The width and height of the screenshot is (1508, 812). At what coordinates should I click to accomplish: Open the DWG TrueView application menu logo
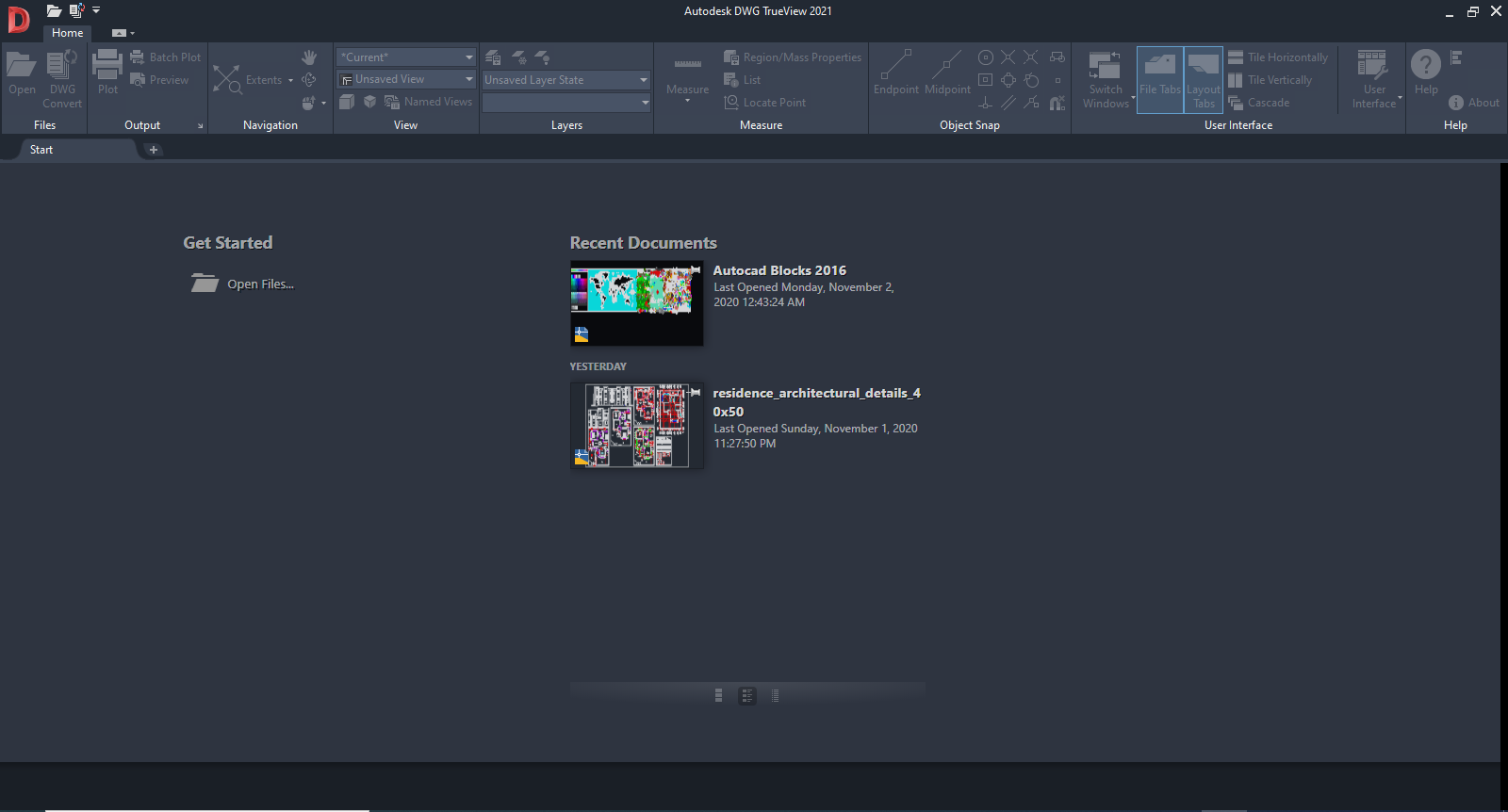coord(18,19)
